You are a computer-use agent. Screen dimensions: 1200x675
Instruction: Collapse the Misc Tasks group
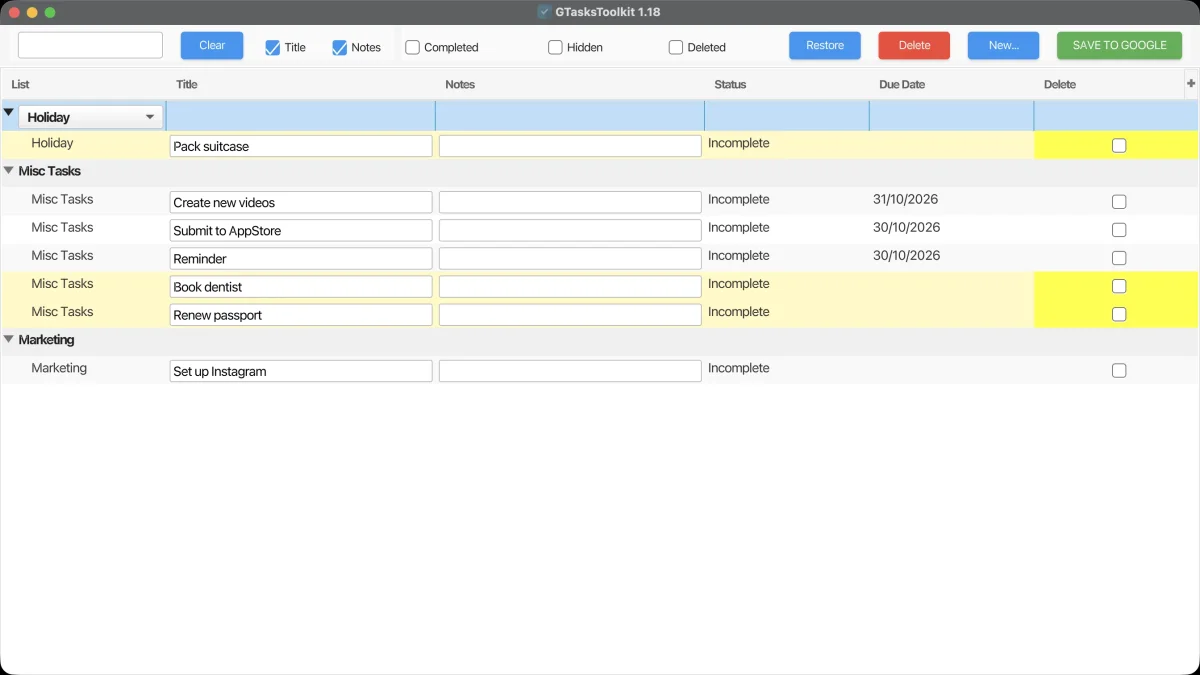point(9,171)
